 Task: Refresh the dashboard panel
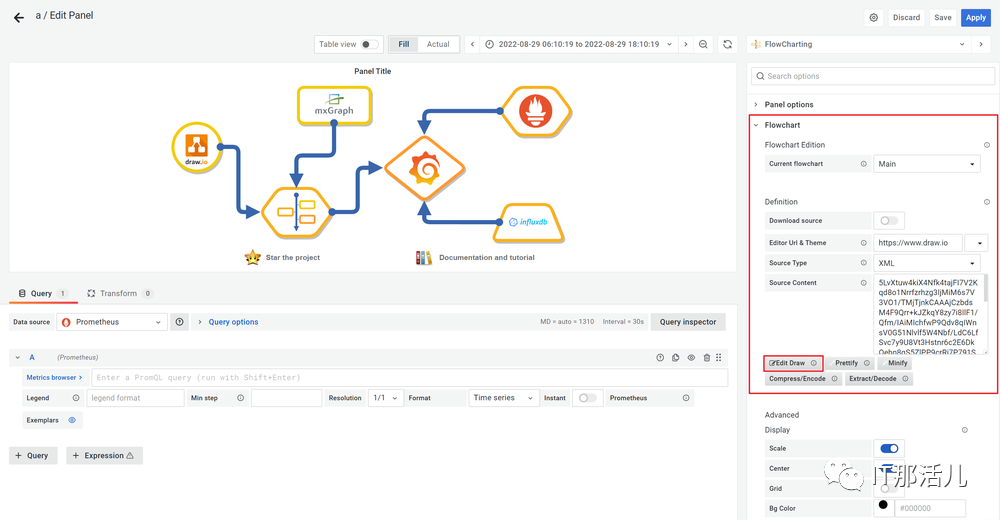[727, 45]
